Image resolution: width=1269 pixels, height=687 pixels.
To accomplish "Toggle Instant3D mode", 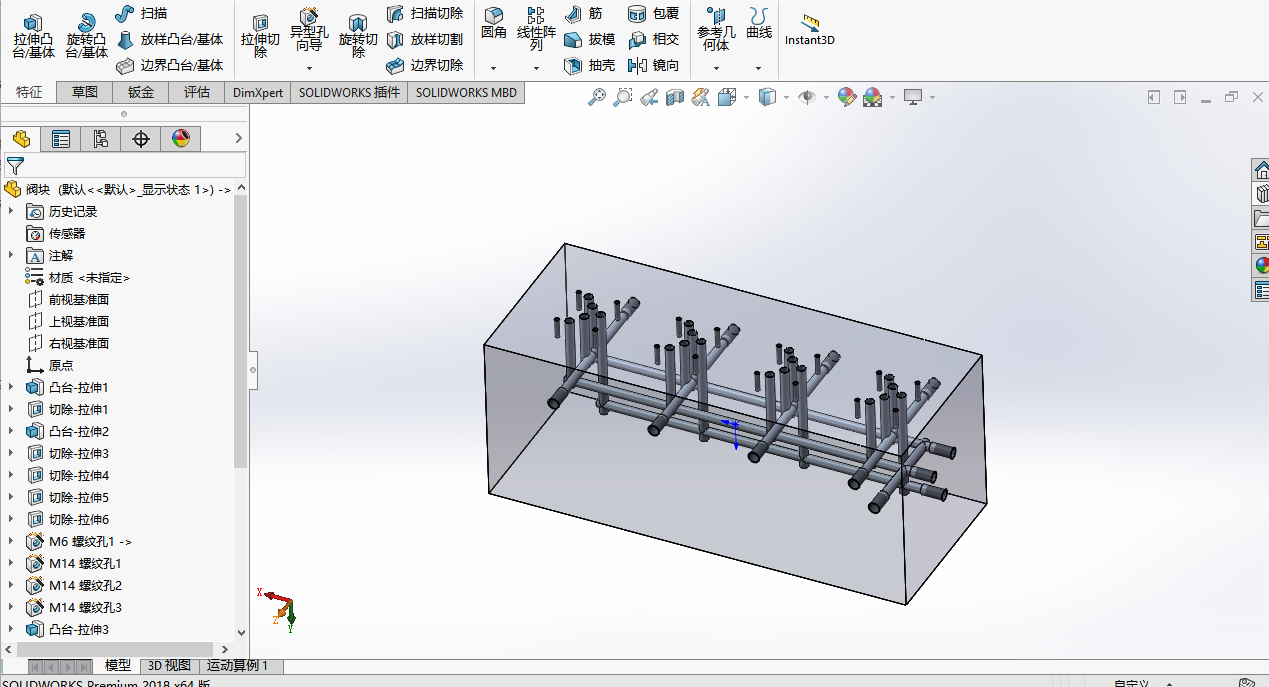I will (809, 31).
